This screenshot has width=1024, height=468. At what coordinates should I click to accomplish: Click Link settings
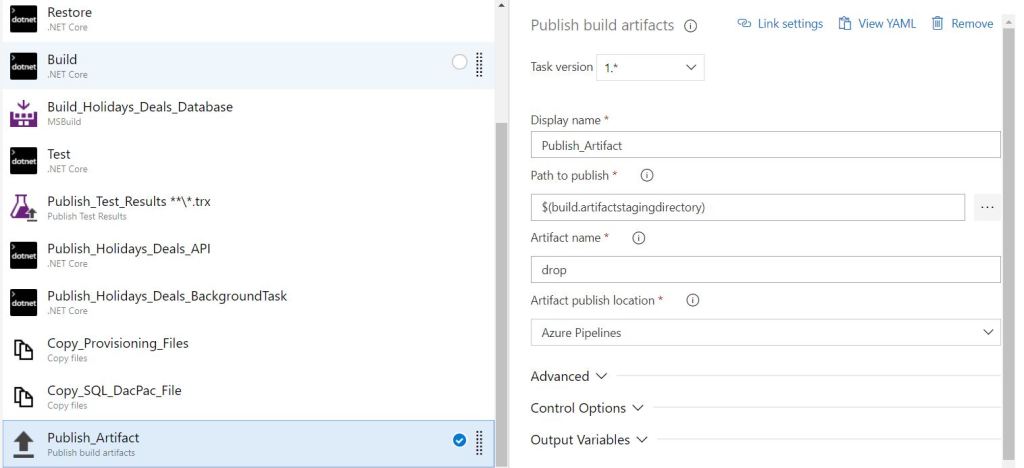[780, 23]
